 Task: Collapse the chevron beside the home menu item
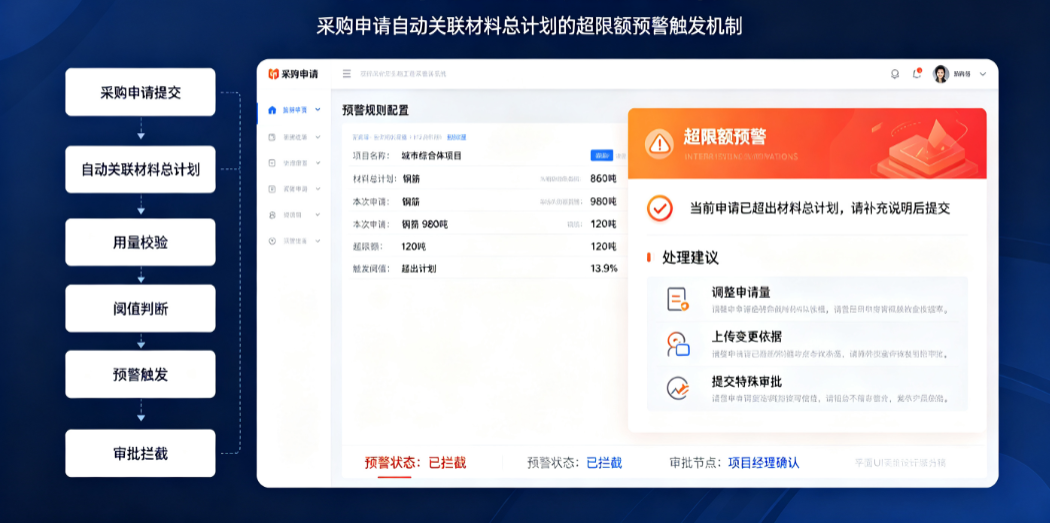317,109
